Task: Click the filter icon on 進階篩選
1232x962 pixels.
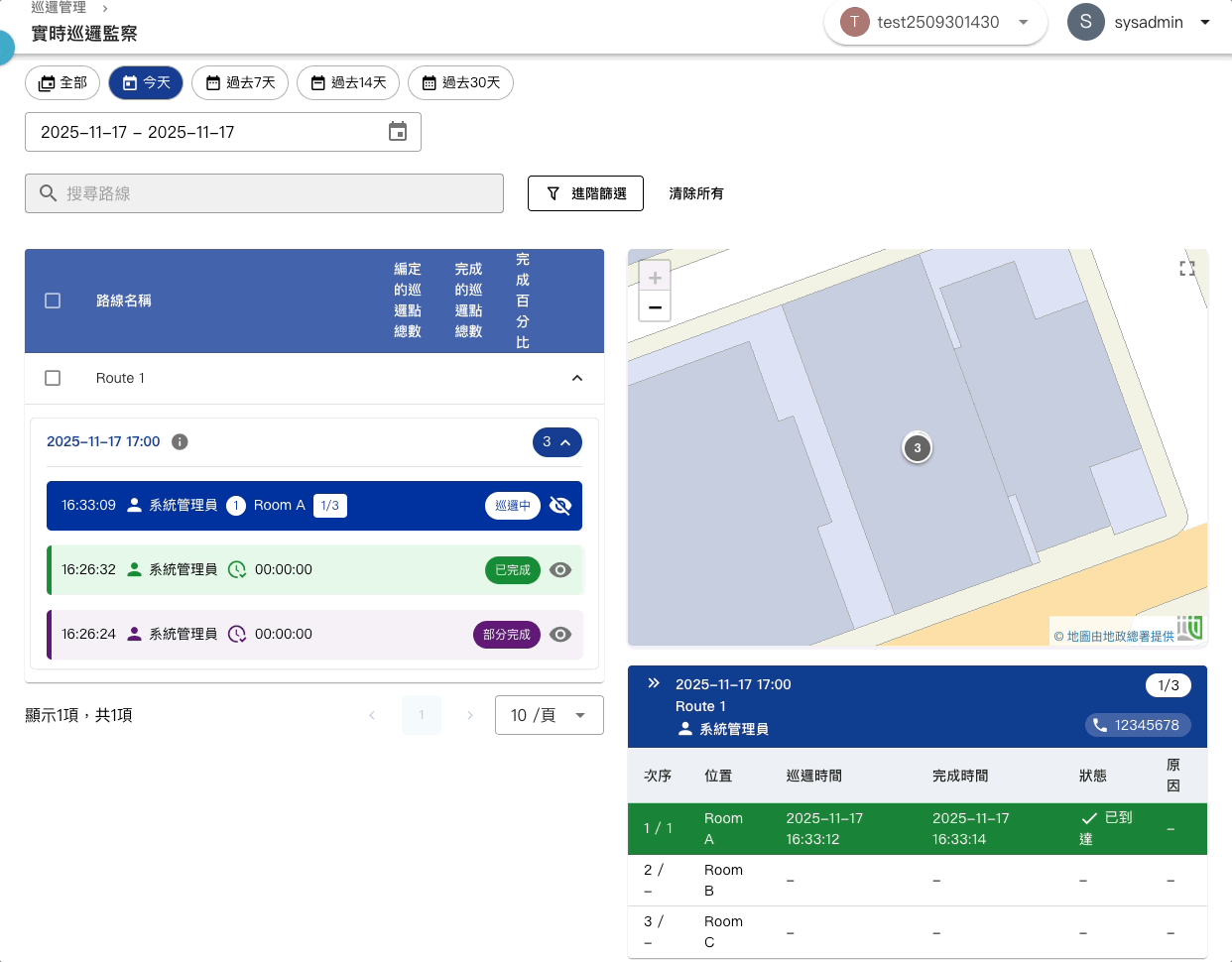Action: pyautogui.click(x=554, y=193)
